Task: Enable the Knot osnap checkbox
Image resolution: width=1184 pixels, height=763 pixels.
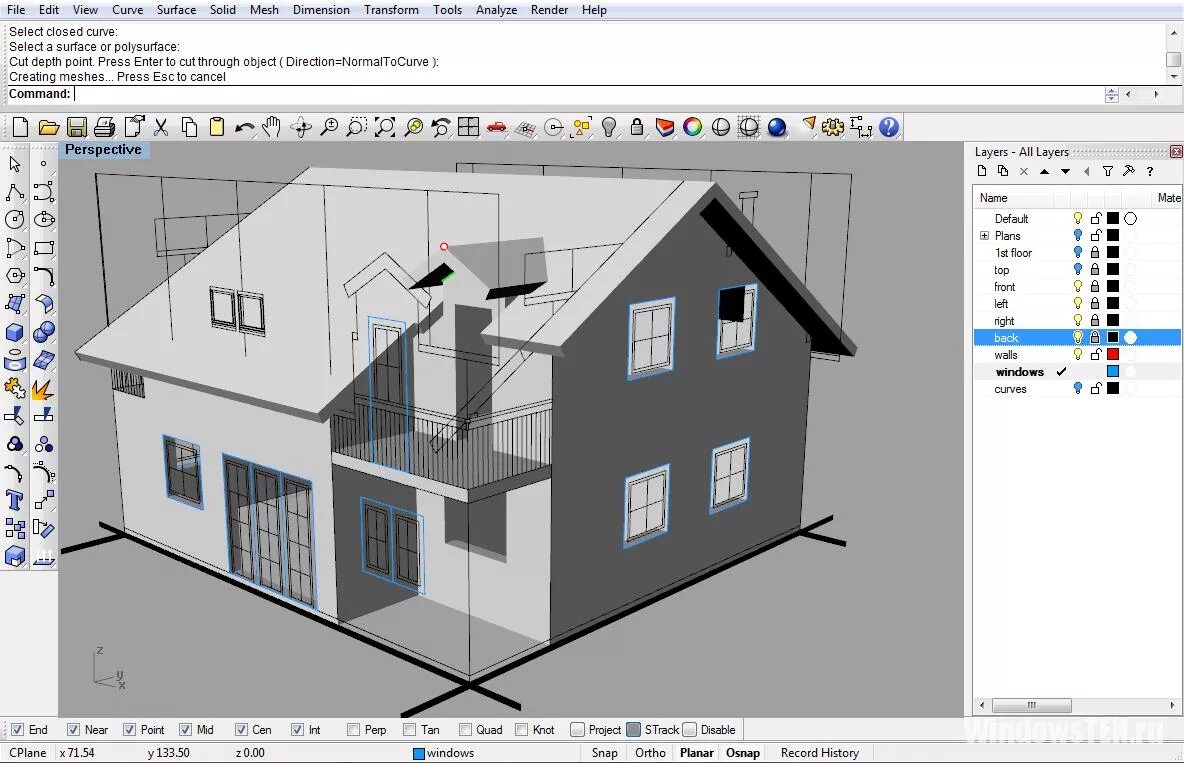Action: (521, 730)
